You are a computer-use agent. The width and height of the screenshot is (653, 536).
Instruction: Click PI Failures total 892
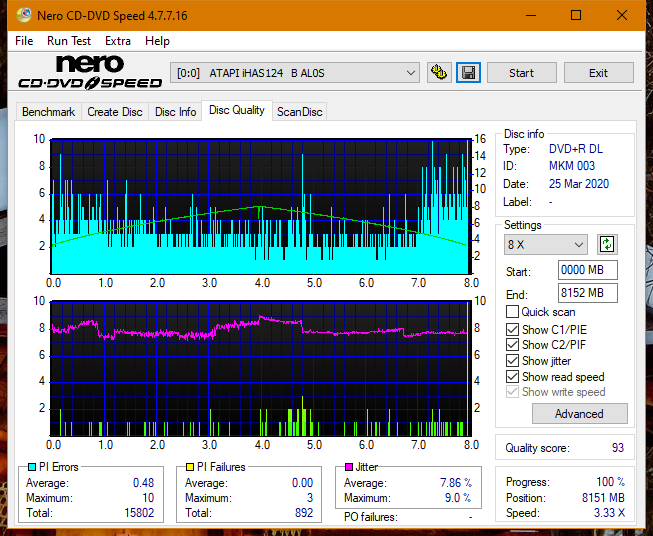304,513
